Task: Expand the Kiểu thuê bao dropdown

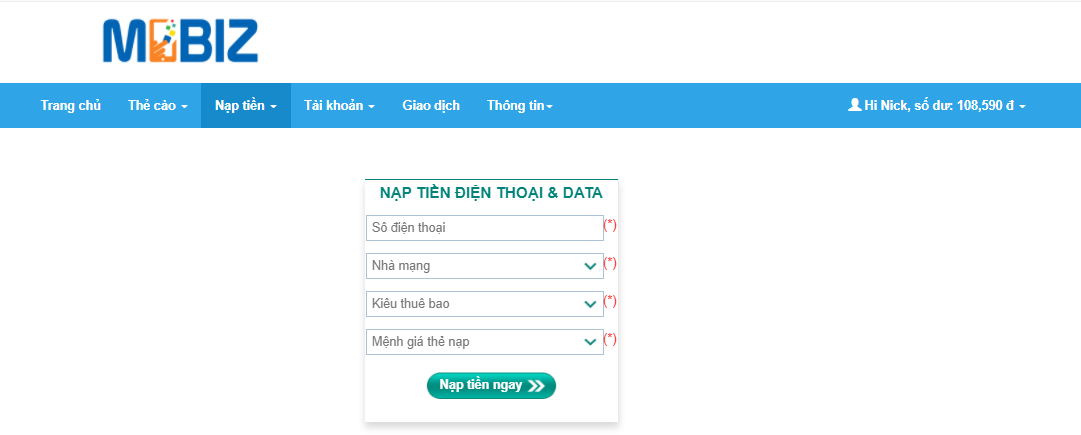Action: pos(484,304)
